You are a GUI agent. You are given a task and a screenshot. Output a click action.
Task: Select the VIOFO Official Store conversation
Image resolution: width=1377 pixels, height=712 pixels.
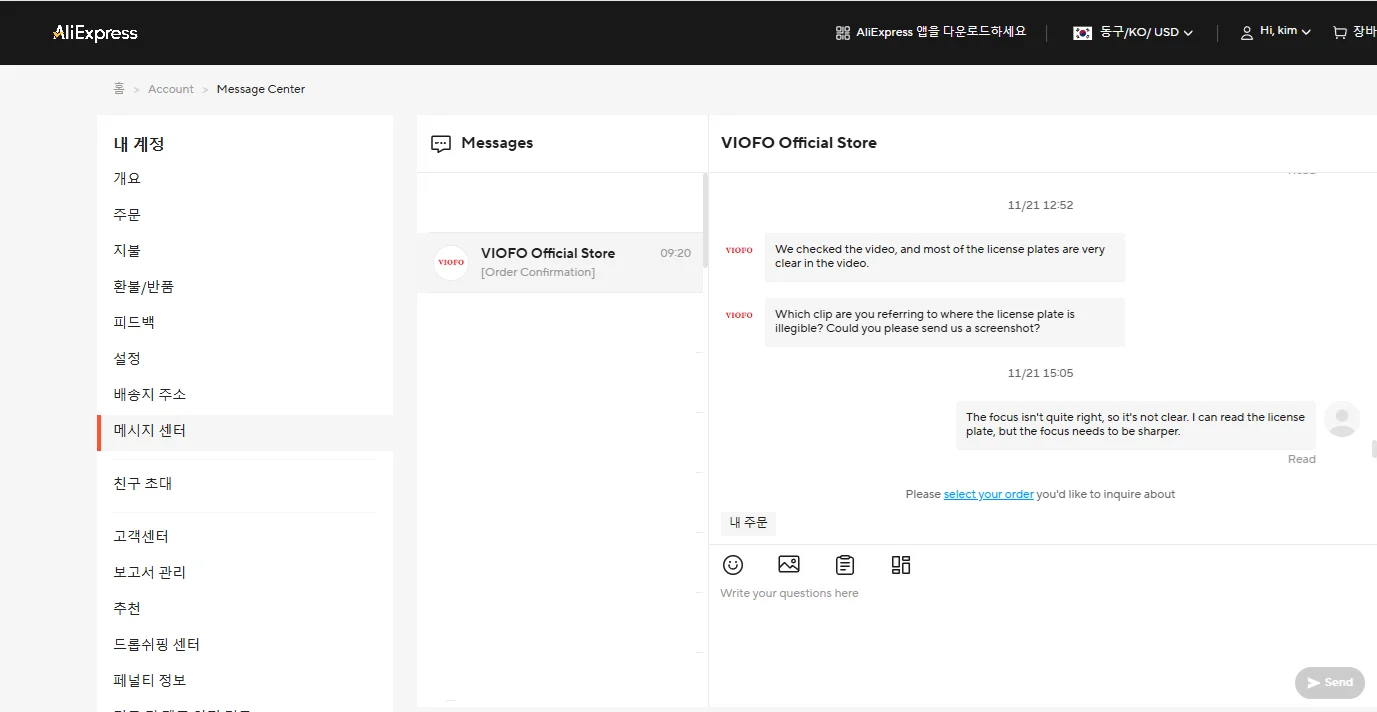click(560, 262)
